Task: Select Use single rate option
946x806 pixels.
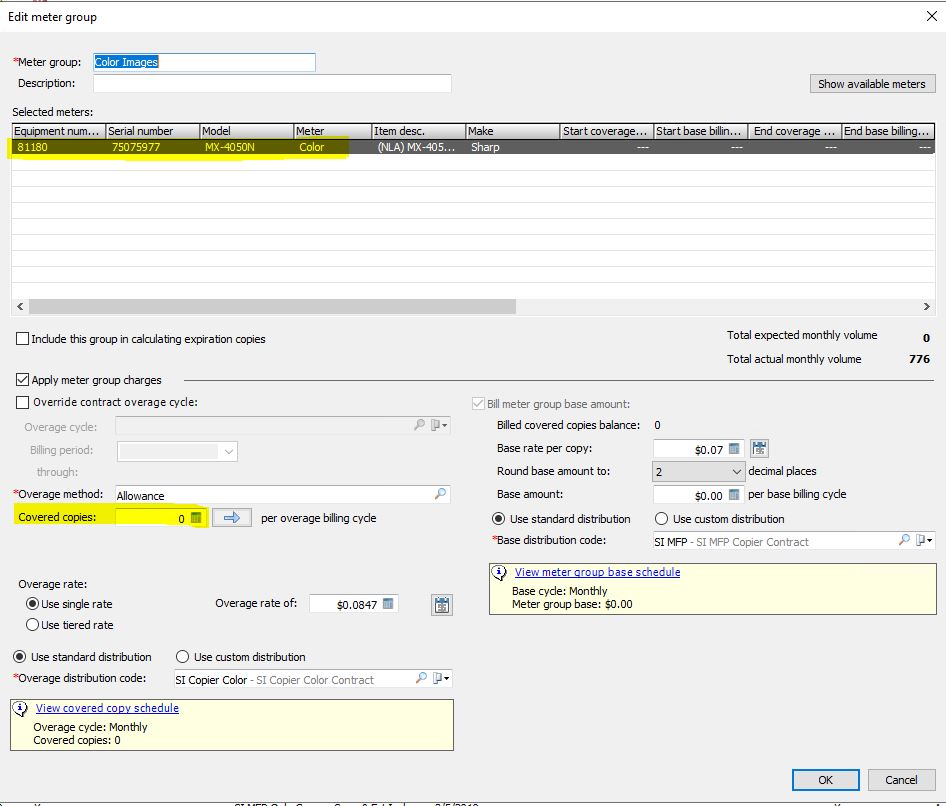Action: coord(33,603)
